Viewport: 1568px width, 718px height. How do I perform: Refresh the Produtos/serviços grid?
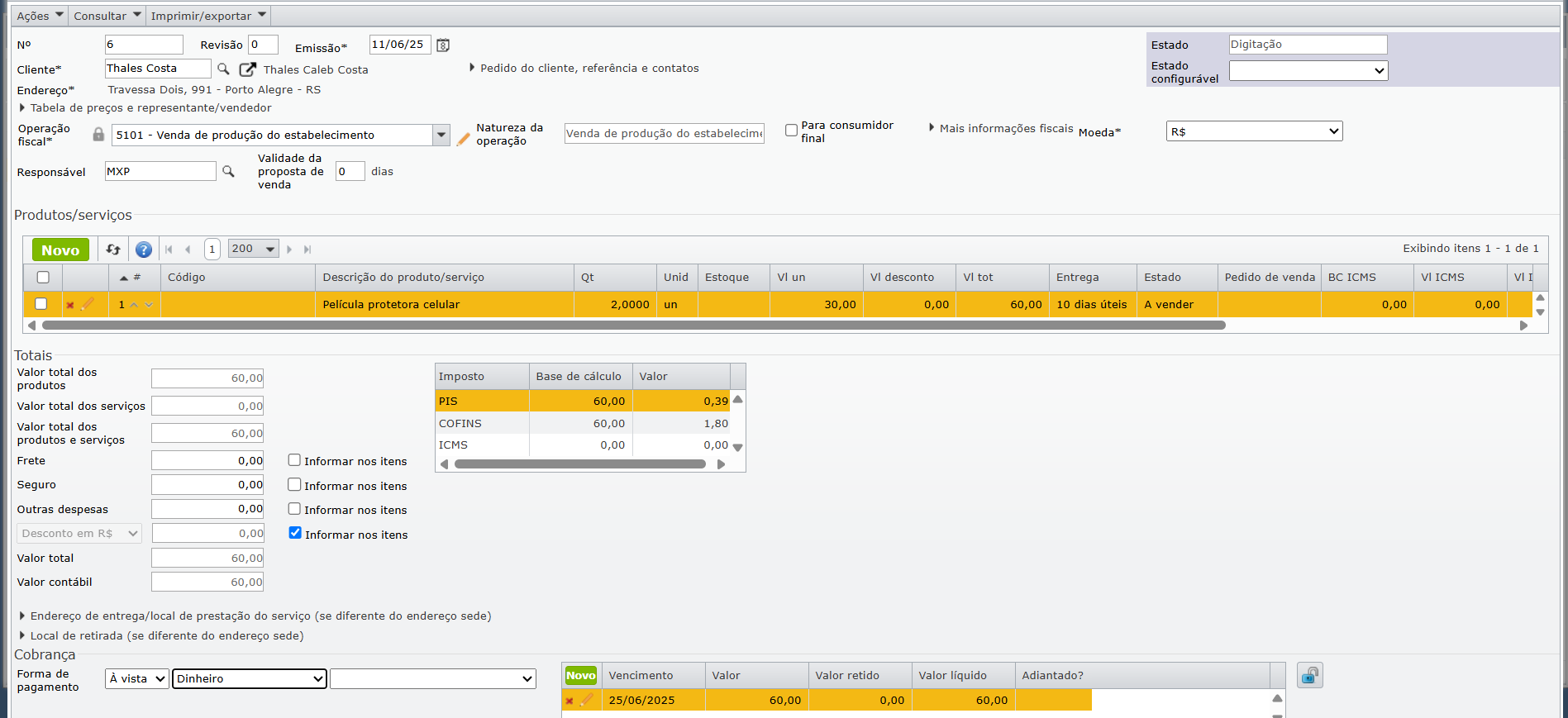(x=113, y=250)
